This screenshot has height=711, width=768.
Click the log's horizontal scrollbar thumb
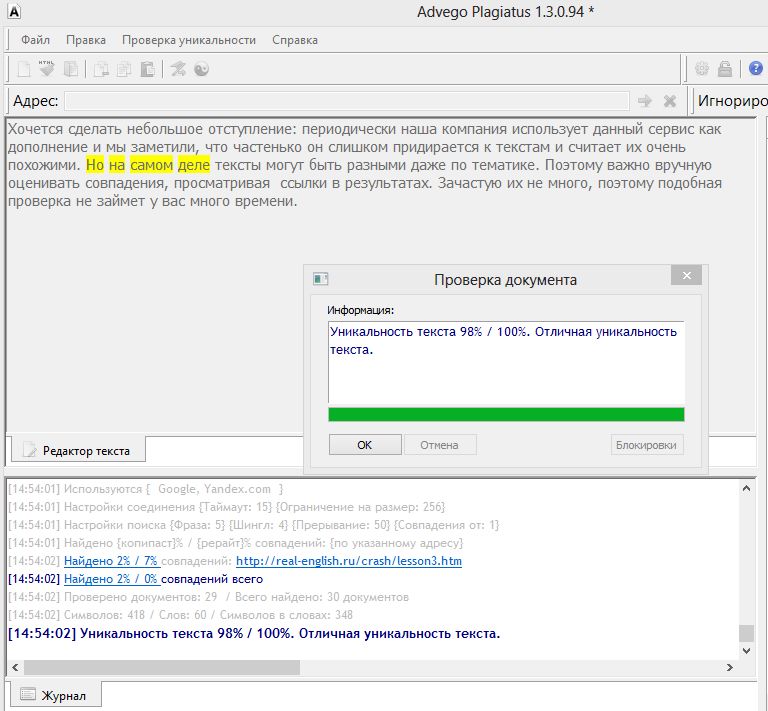pos(162,667)
